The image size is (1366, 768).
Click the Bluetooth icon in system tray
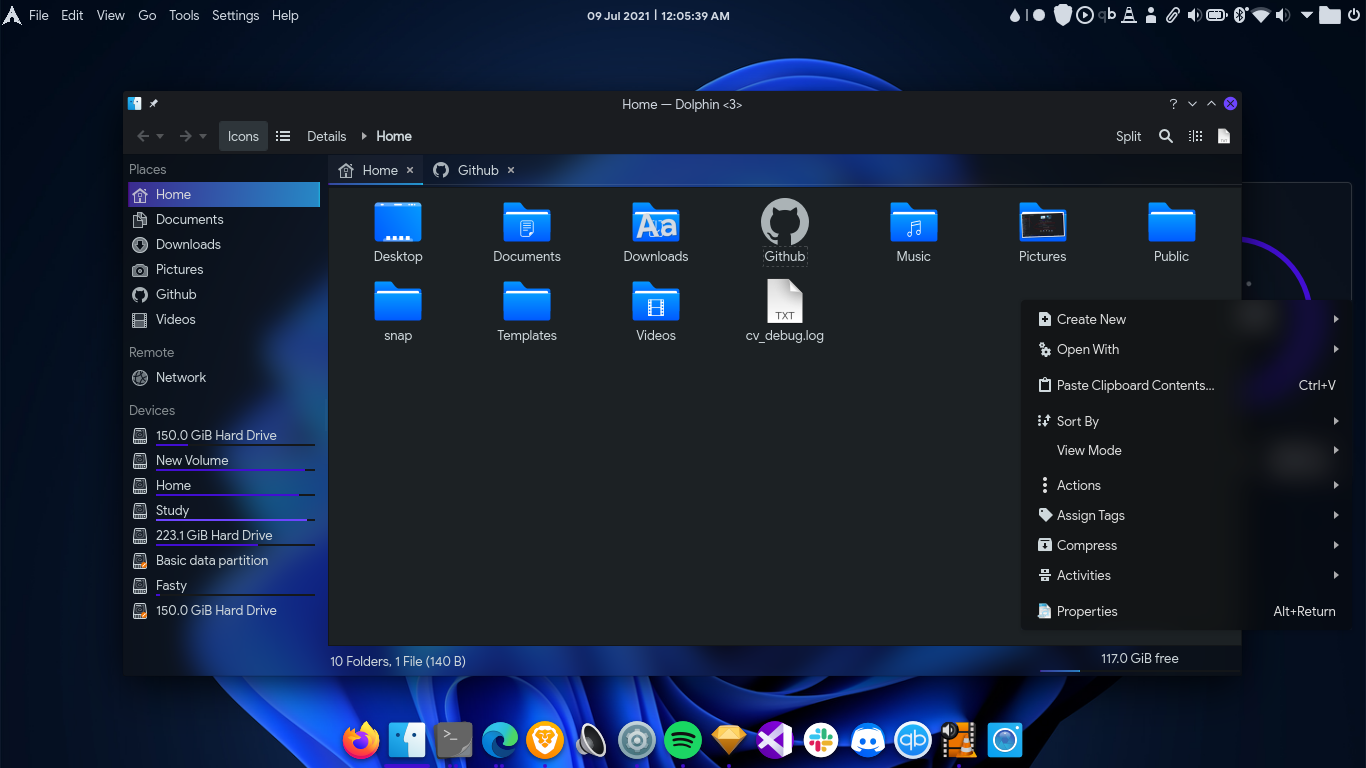click(x=1239, y=15)
